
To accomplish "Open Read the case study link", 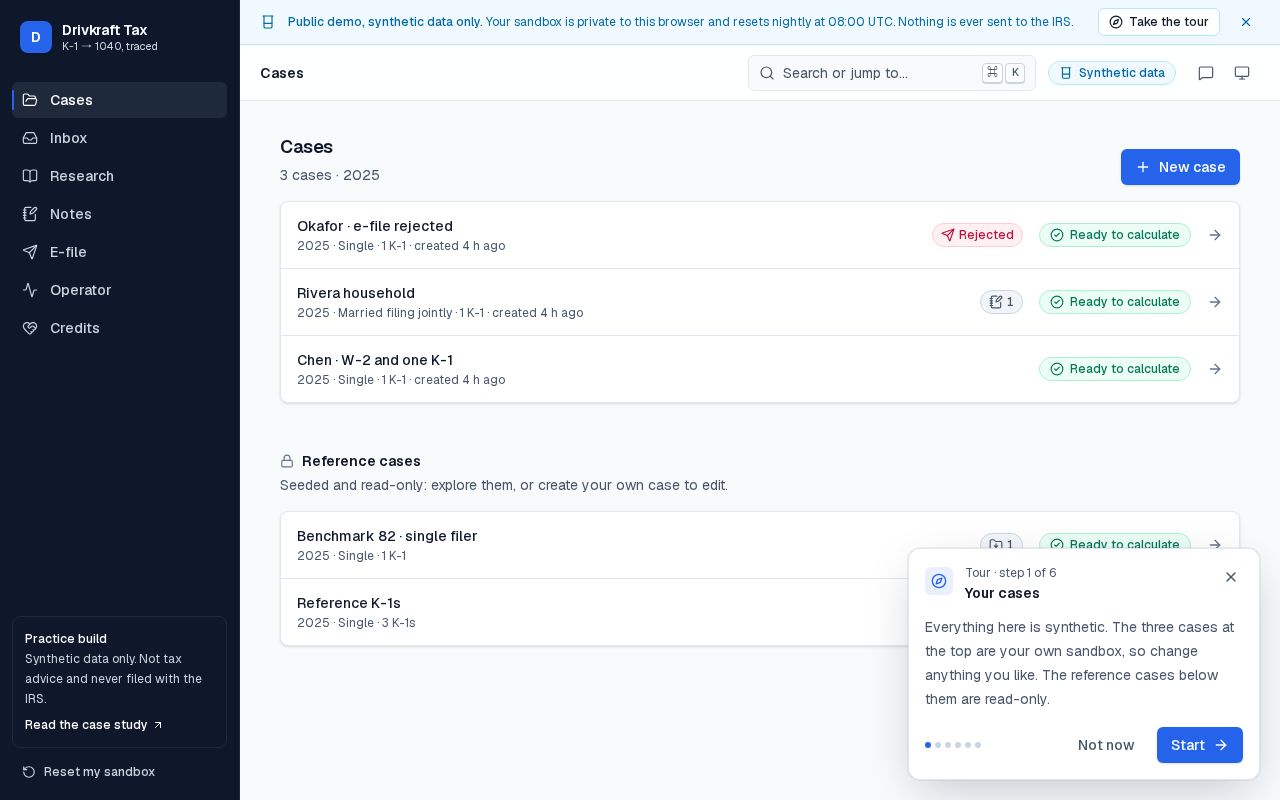I will (94, 725).
